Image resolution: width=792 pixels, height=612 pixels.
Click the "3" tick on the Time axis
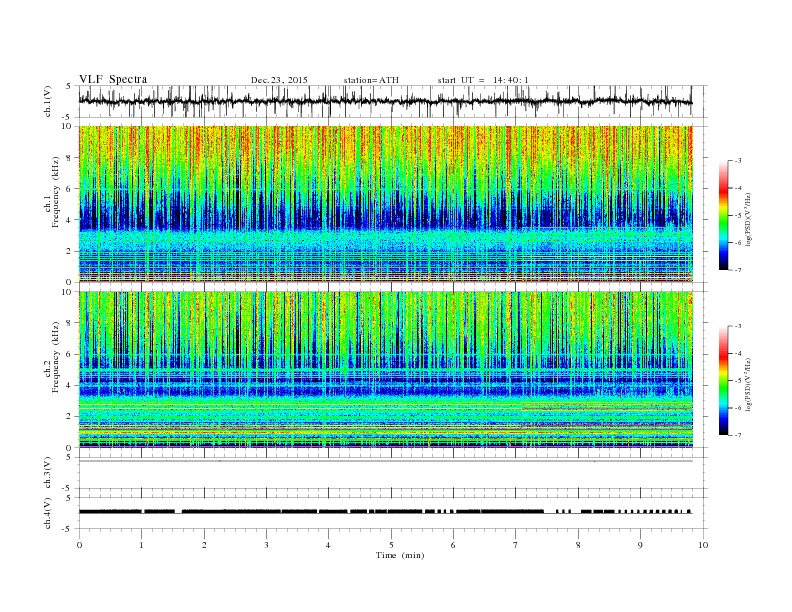coord(266,545)
